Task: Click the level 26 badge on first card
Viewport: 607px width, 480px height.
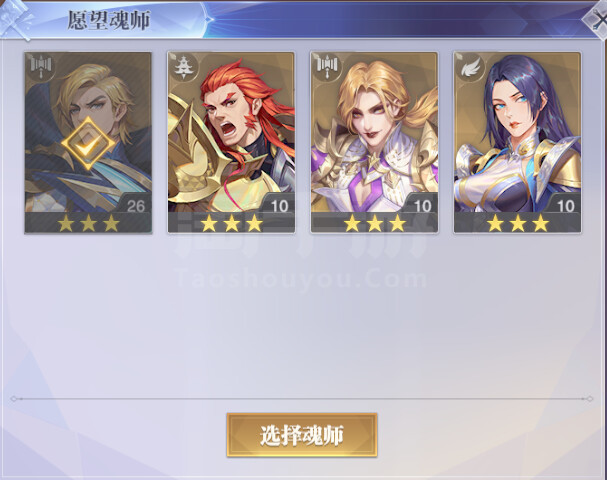Action: click(x=135, y=205)
